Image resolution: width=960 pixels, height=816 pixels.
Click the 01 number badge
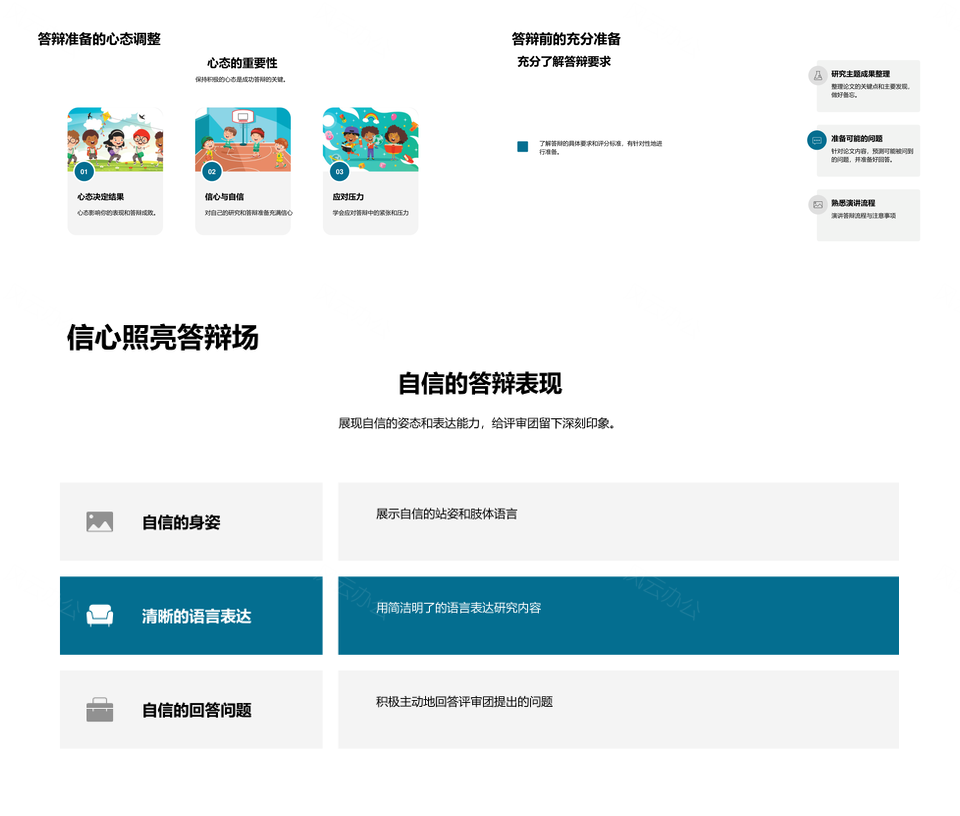point(84,172)
